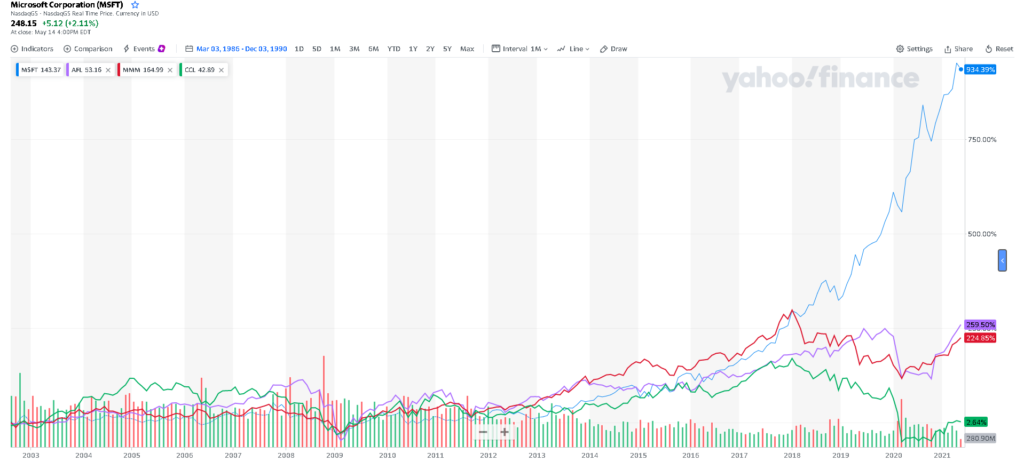Open the date range calendar picker
1024x461 pixels.
pyautogui.click(x=190, y=48)
